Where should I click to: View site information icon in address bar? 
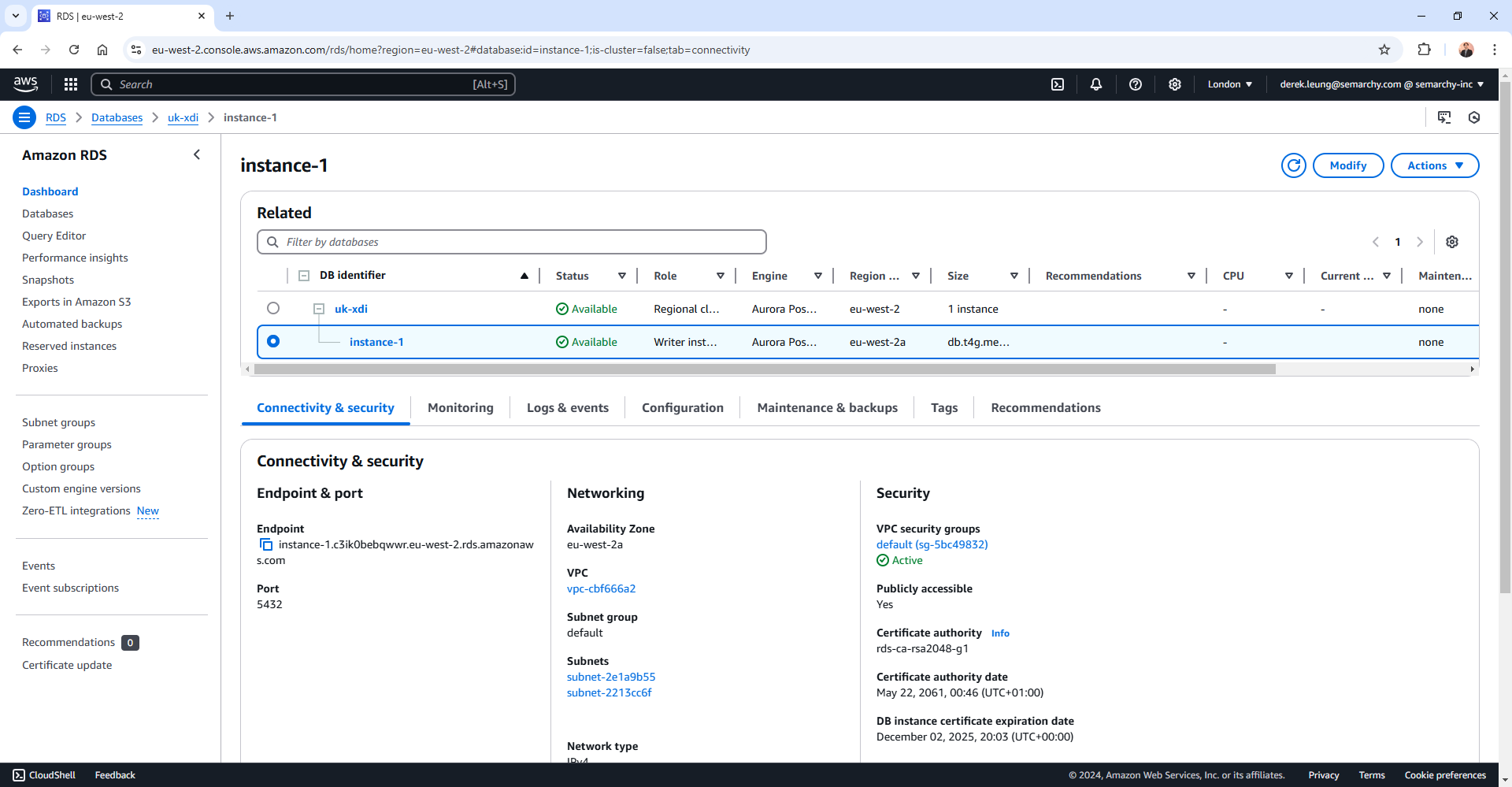coord(136,50)
